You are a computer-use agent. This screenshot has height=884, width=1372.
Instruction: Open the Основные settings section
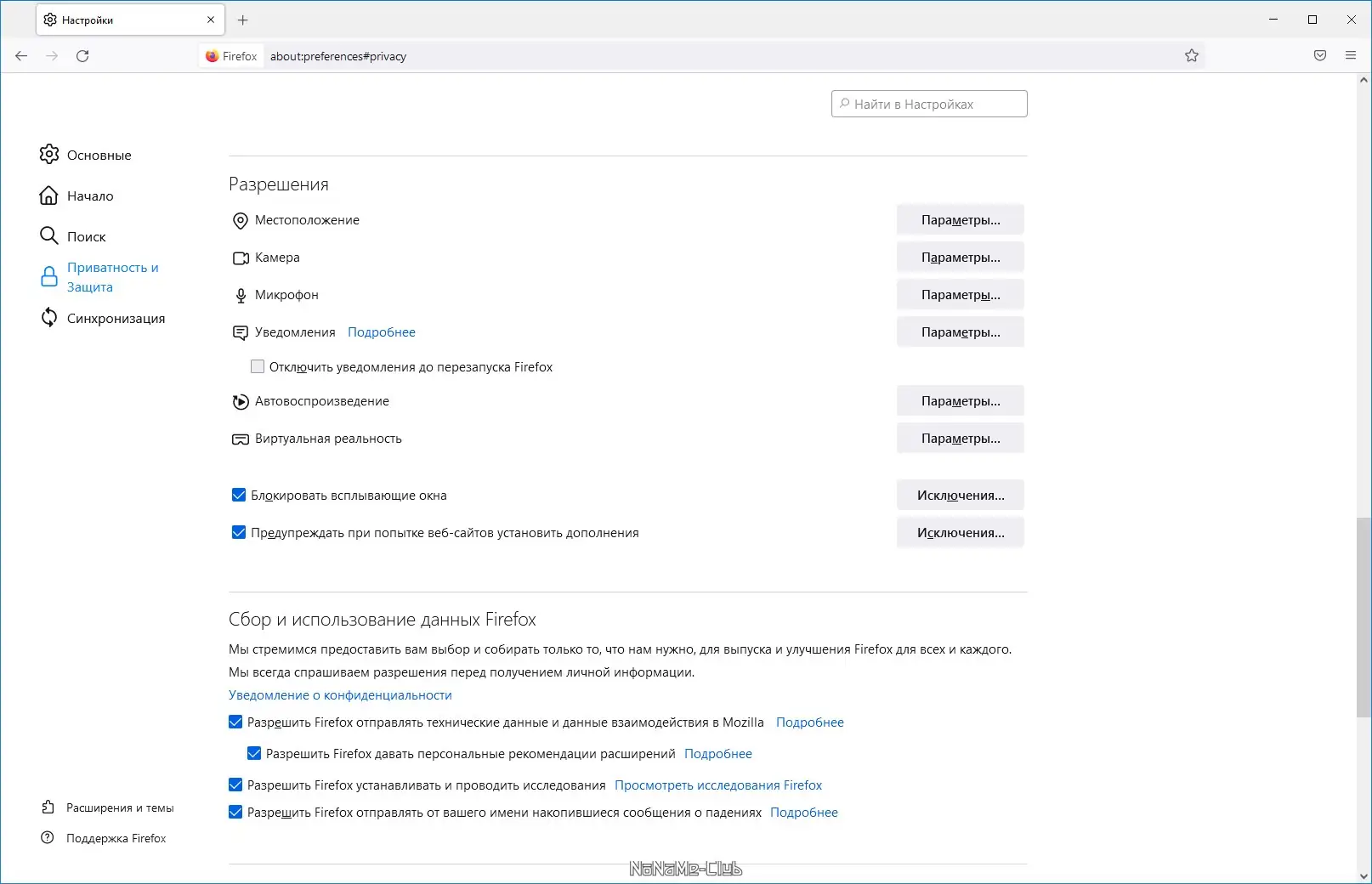(x=99, y=156)
